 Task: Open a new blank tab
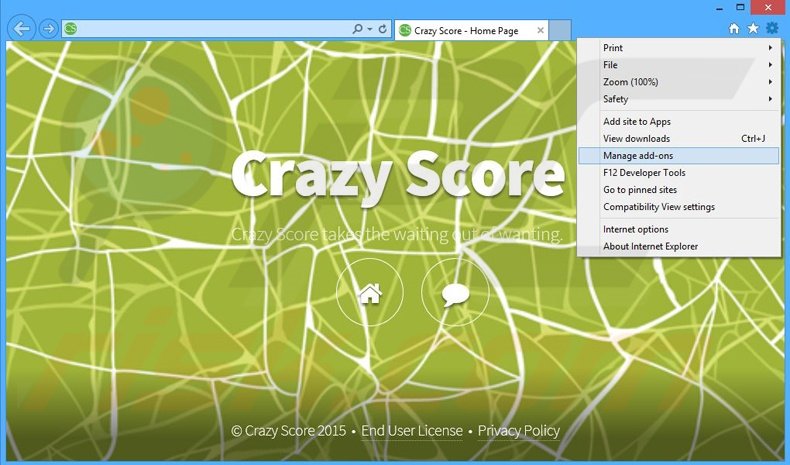(x=560, y=30)
